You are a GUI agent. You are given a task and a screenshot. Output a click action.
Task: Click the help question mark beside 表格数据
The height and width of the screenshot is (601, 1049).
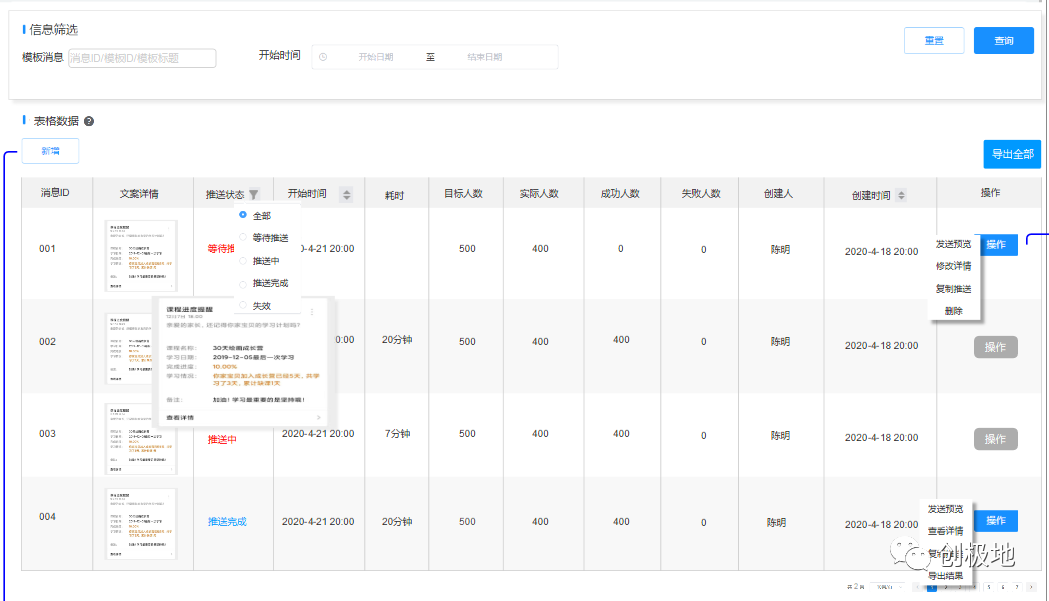pyautogui.click(x=89, y=121)
